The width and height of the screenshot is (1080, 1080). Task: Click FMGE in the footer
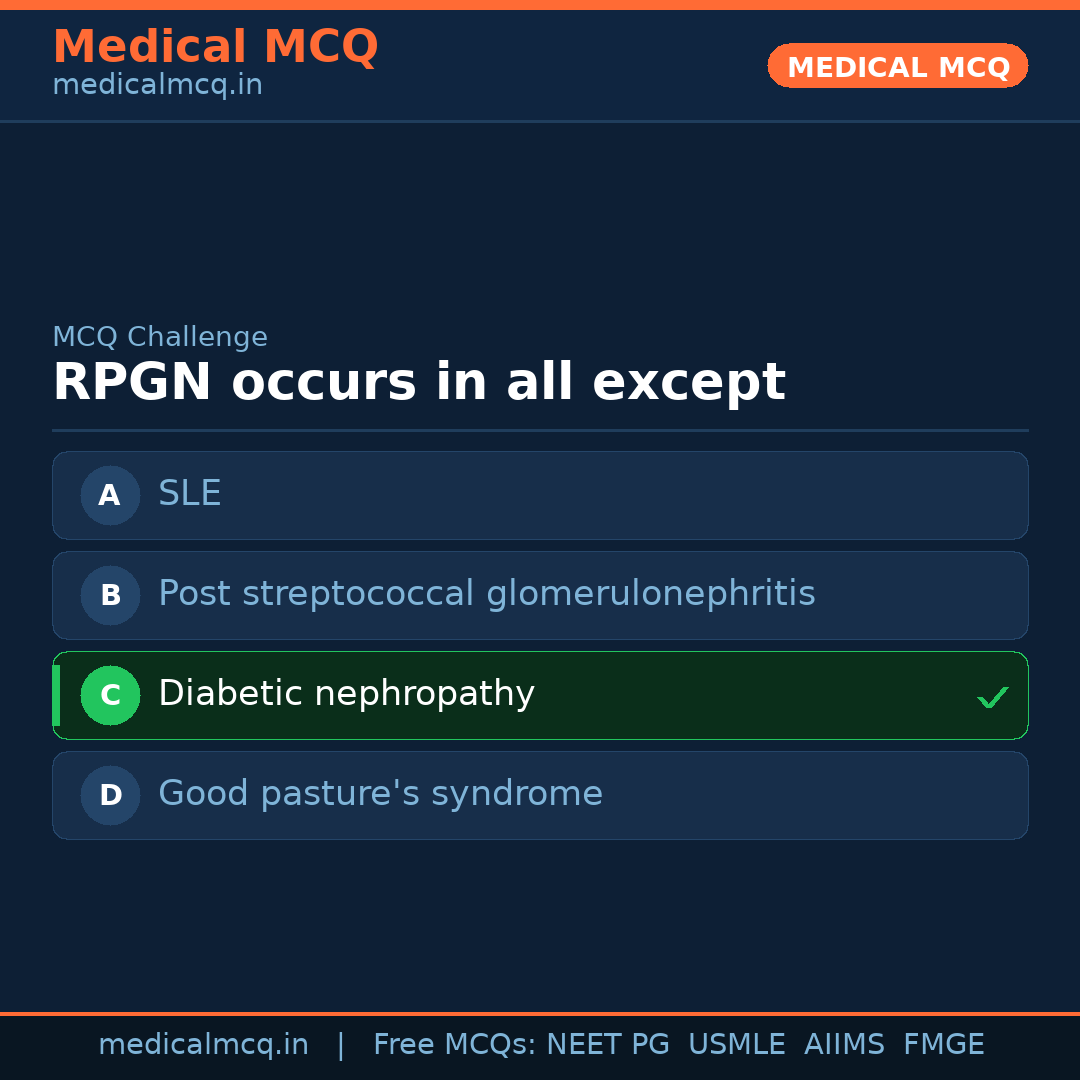[x=943, y=1045]
